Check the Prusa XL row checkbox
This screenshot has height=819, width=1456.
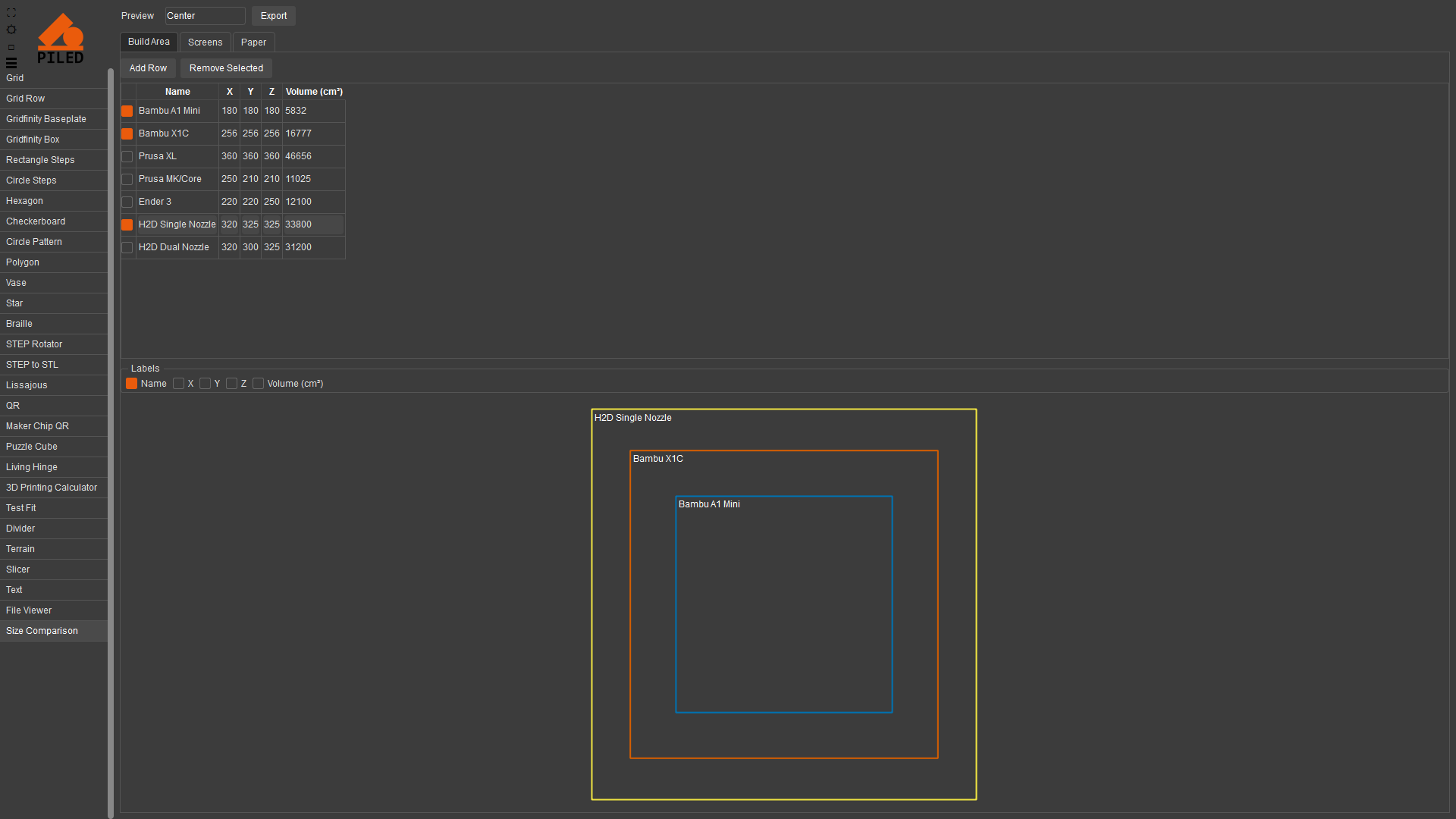click(x=127, y=156)
